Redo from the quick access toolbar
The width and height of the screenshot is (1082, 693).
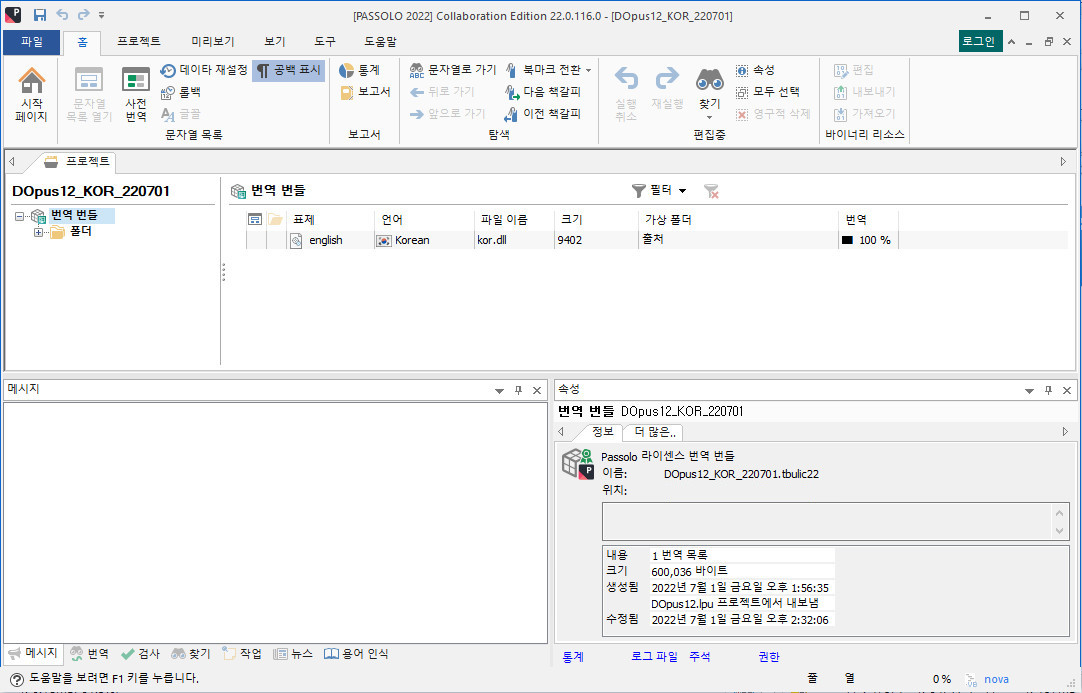pos(83,15)
